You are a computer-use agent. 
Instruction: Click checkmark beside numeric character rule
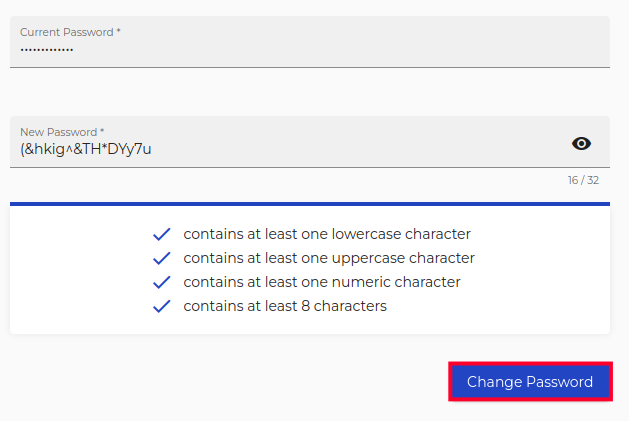coord(162,282)
